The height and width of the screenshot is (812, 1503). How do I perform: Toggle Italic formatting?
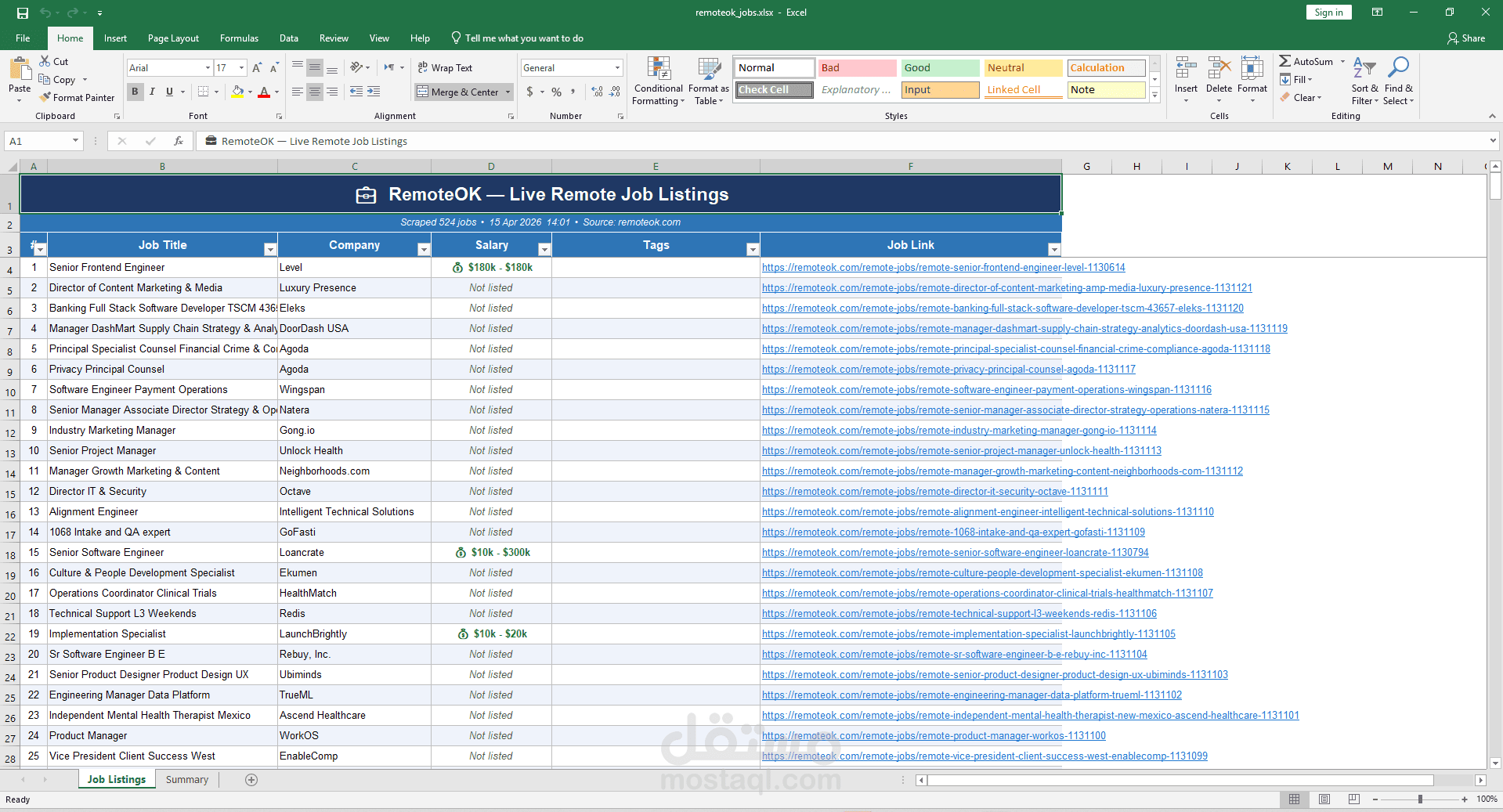tap(152, 92)
